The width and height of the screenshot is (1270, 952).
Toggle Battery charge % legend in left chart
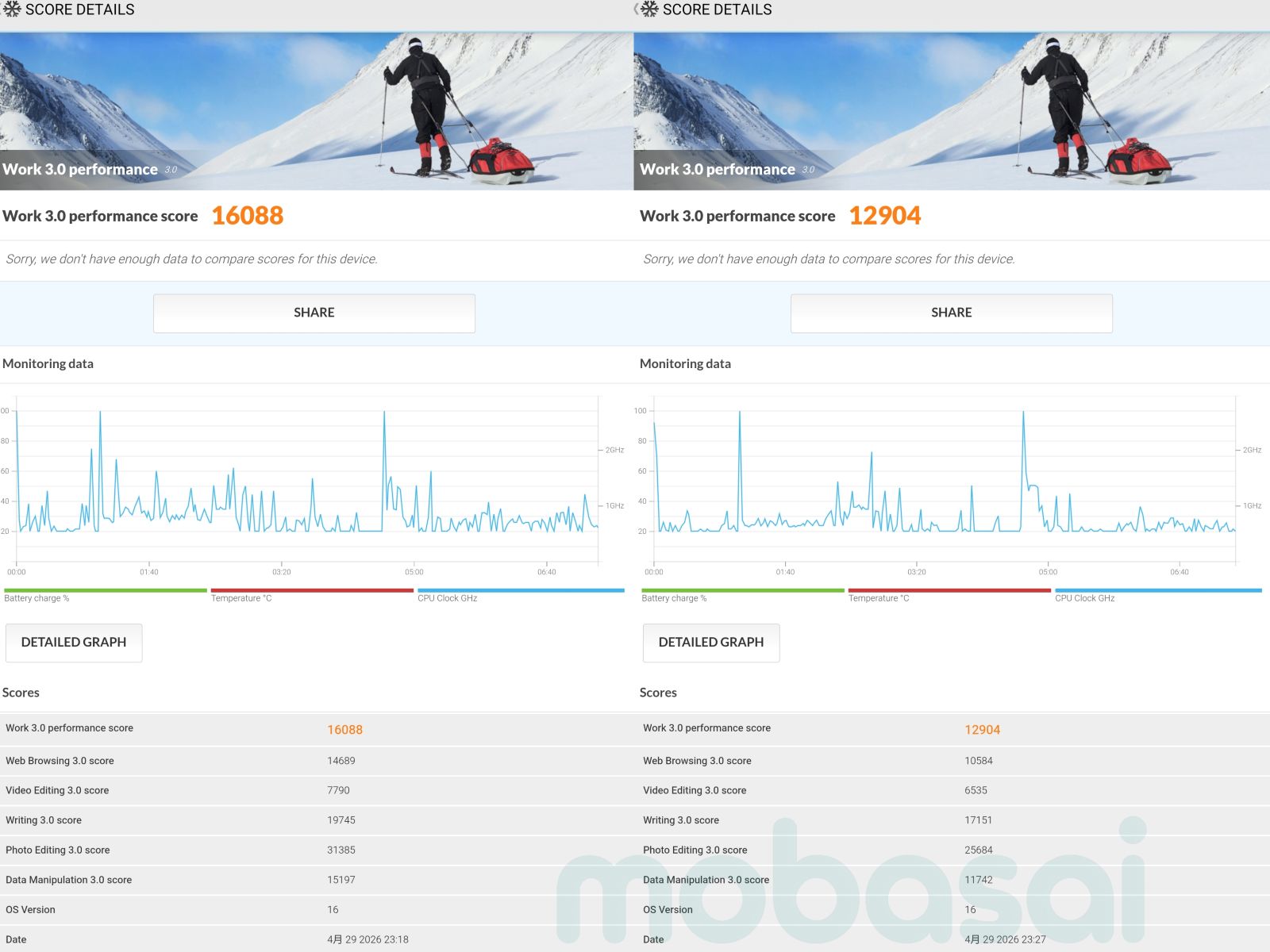click(x=105, y=595)
